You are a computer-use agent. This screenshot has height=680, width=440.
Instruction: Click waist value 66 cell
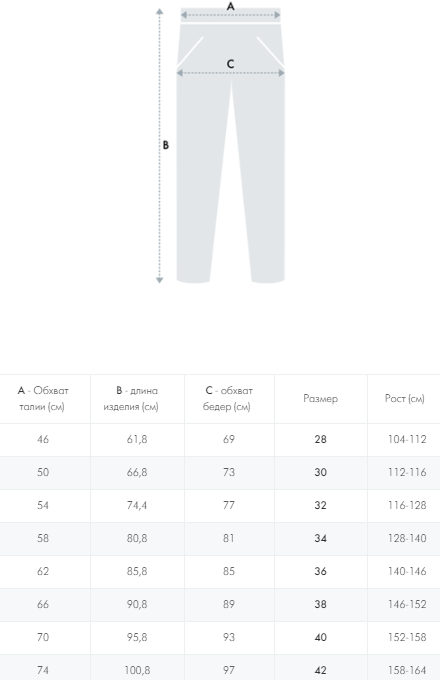click(43, 604)
